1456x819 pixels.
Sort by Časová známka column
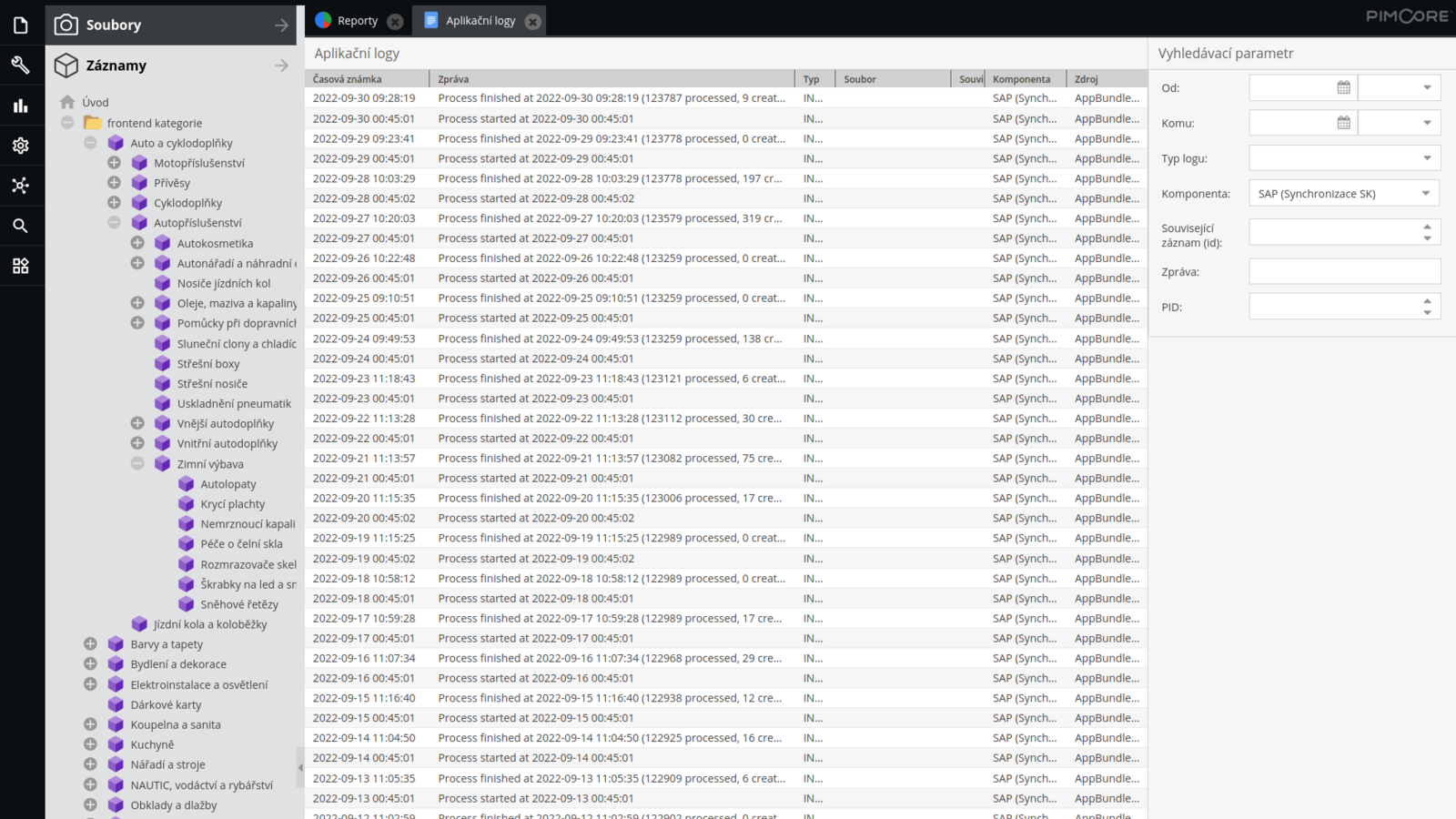pos(368,79)
